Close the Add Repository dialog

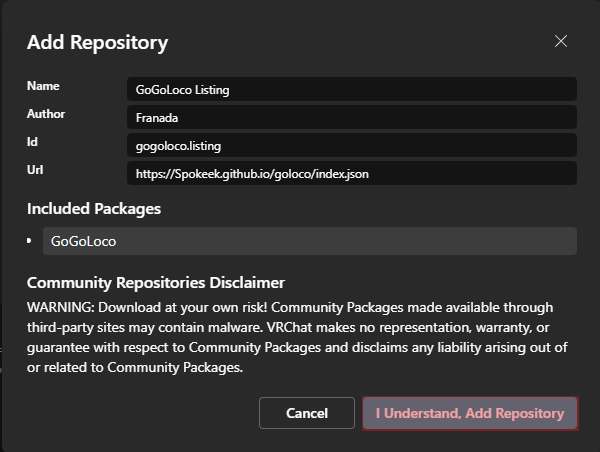[561, 41]
